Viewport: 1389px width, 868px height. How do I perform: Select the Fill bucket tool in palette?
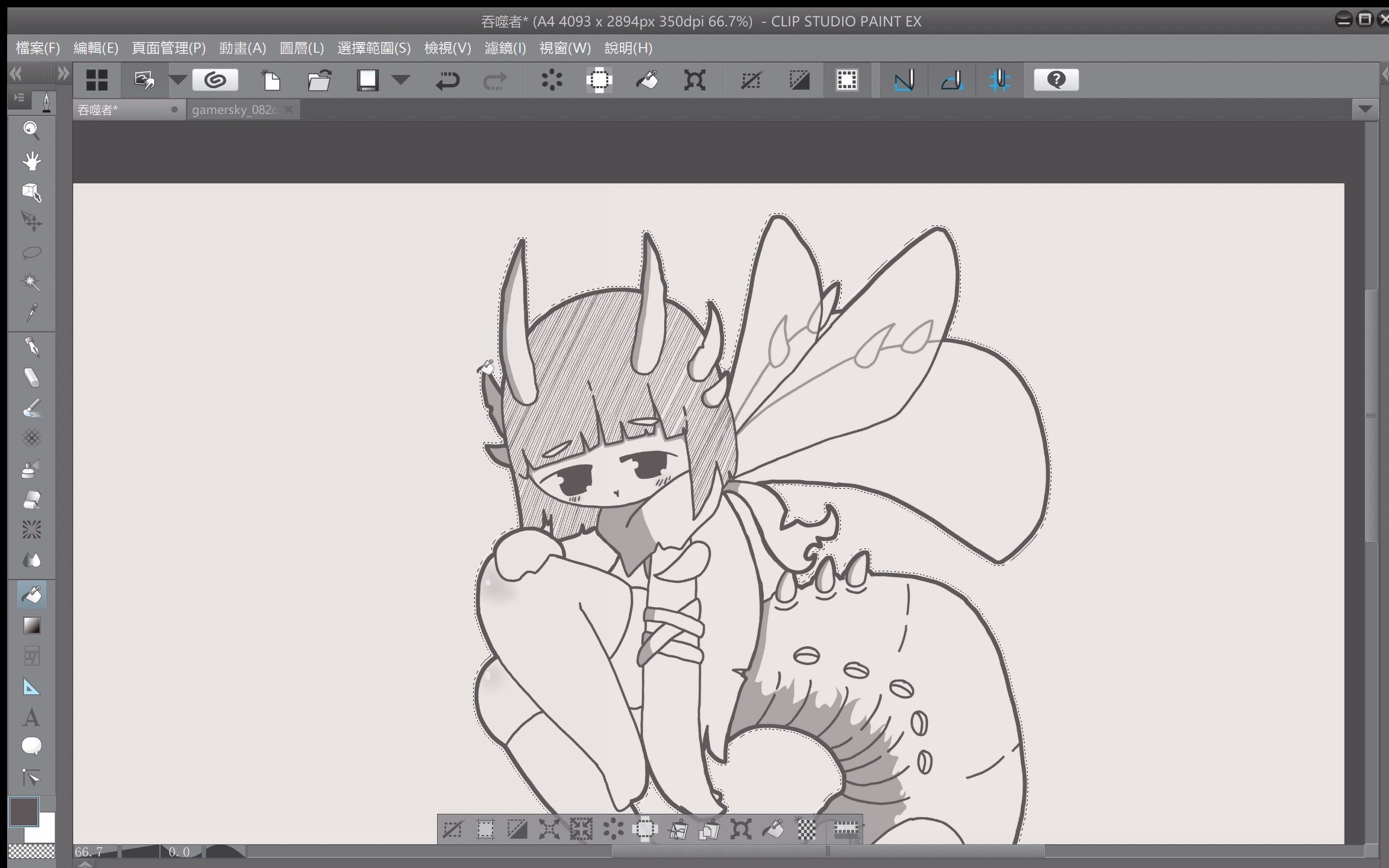click(31, 596)
